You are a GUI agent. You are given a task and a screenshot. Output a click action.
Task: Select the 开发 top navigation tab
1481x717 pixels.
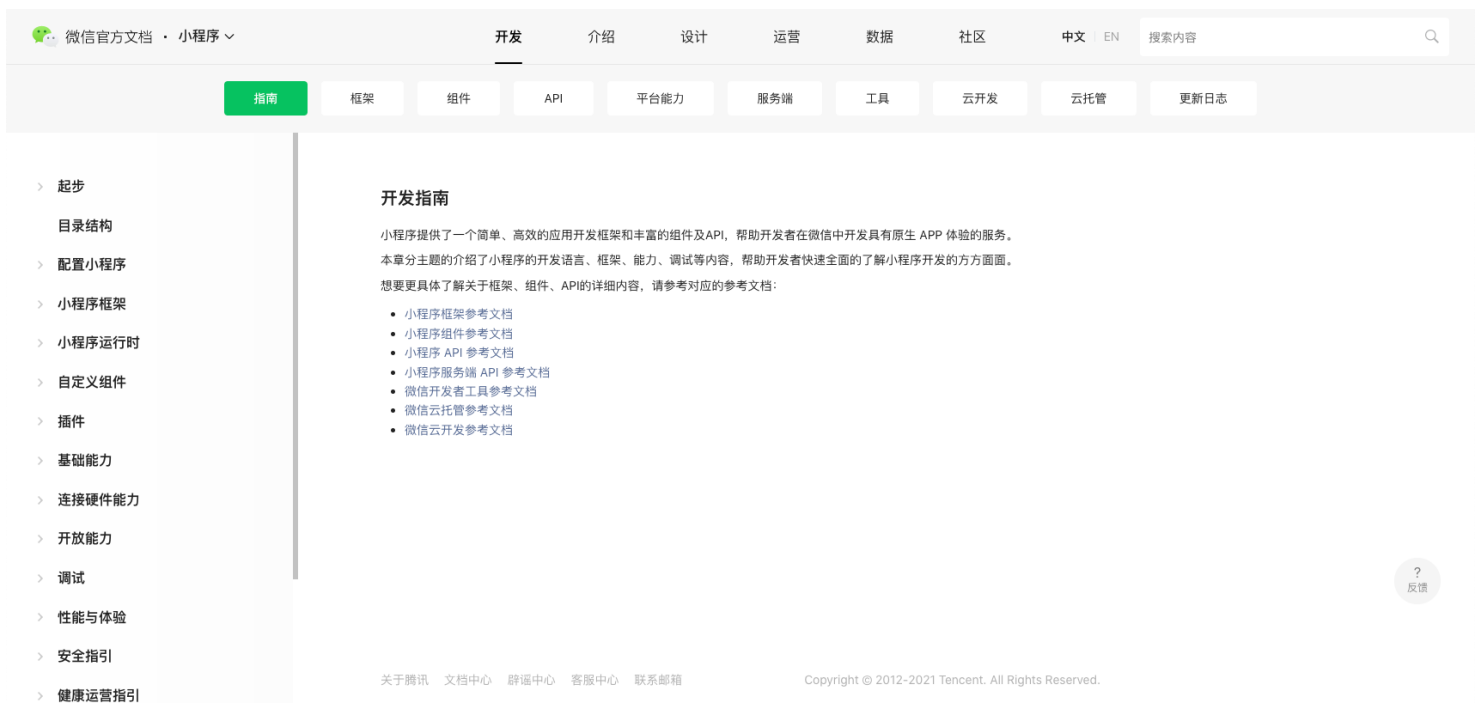click(508, 37)
